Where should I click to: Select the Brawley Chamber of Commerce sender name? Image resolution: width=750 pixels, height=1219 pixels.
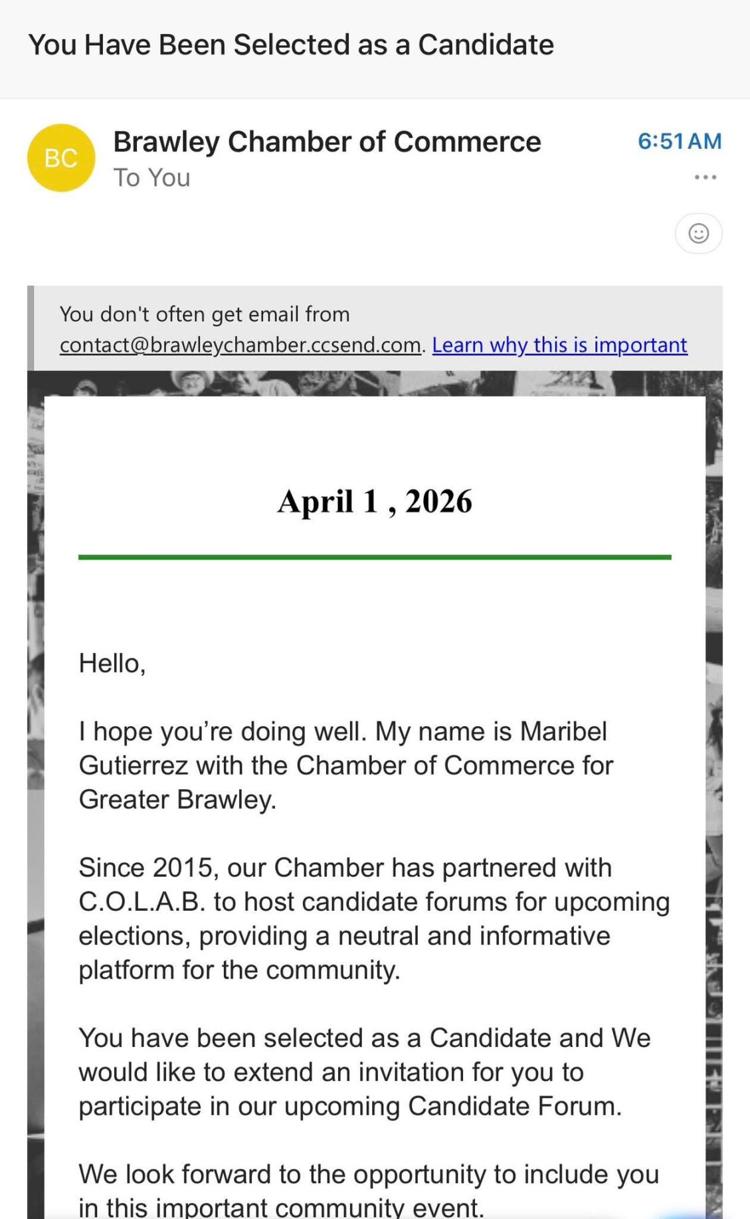pyautogui.click(x=327, y=142)
